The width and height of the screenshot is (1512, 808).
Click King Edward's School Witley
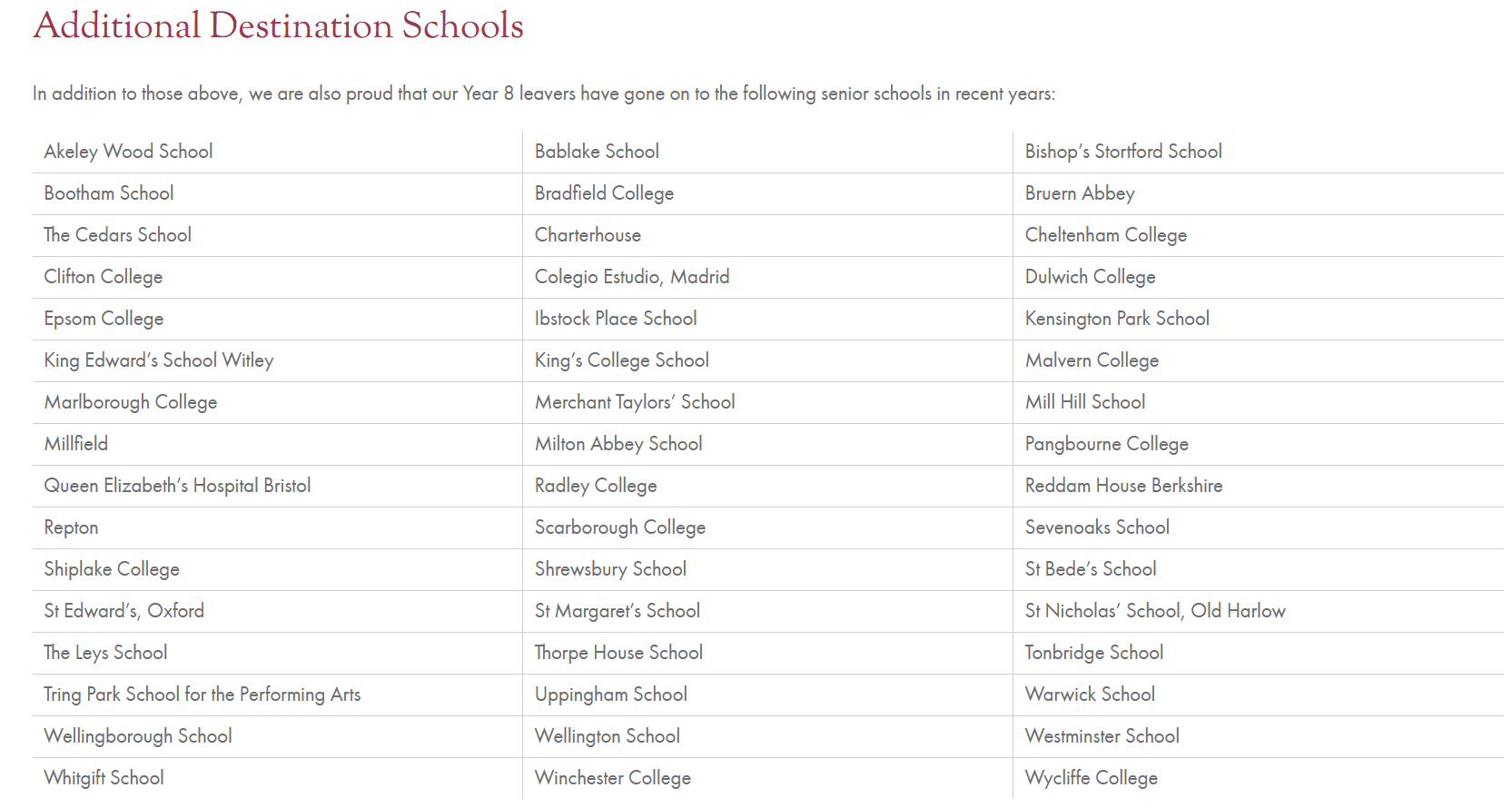[159, 360]
